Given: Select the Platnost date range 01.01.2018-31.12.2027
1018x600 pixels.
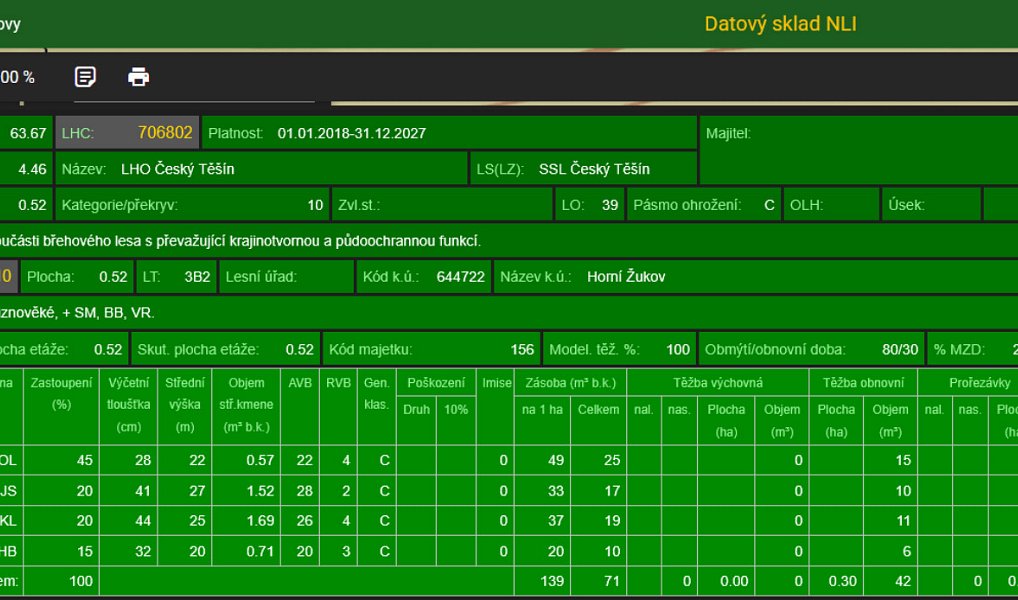Looking at the screenshot, I should point(352,133).
